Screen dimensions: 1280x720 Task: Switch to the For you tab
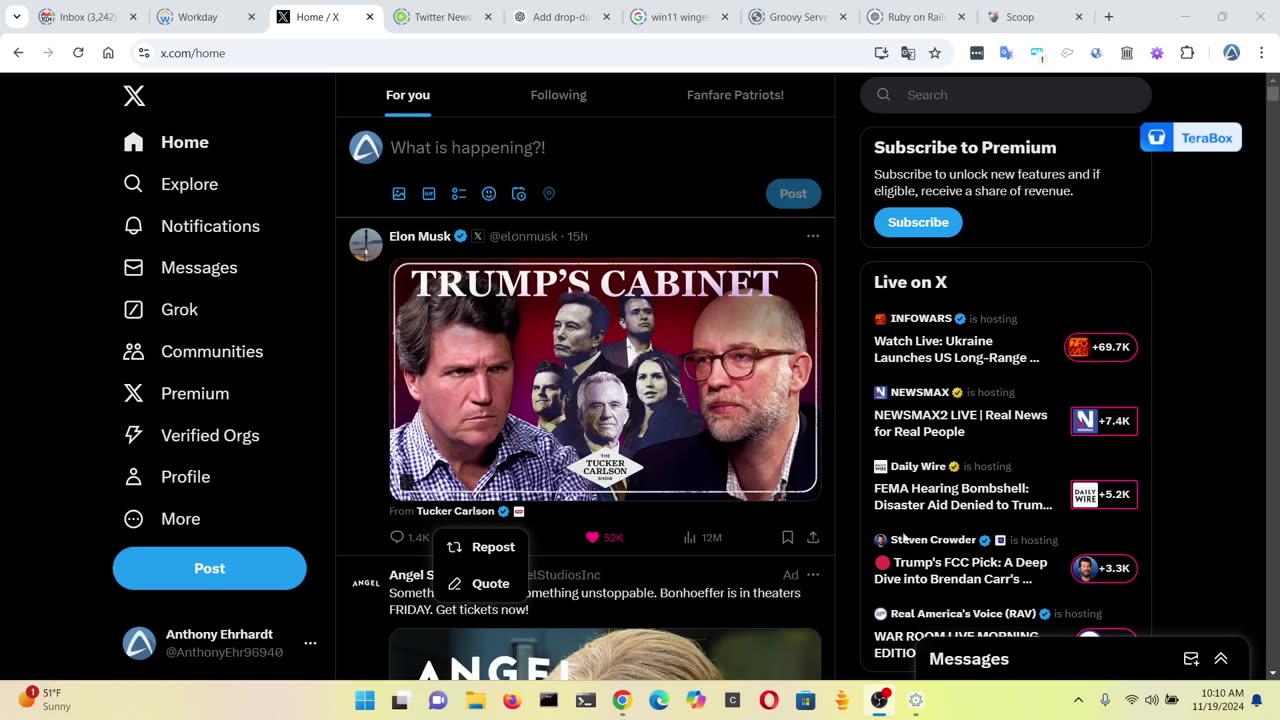click(x=408, y=95)
